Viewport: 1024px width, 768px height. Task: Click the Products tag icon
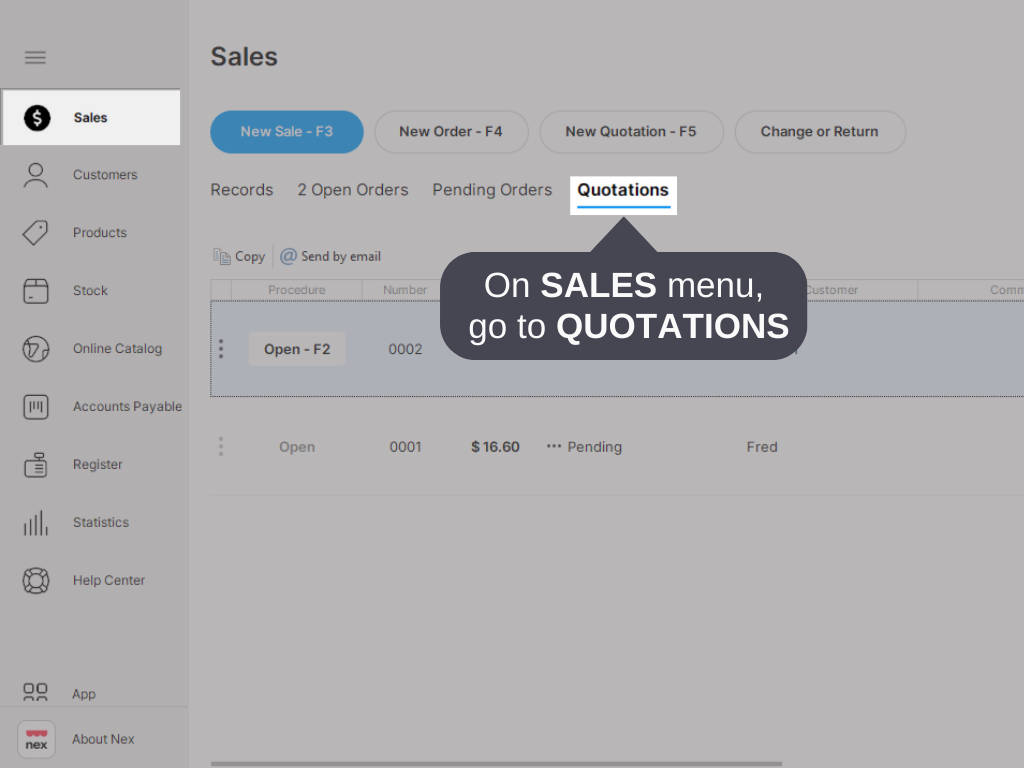(x=35, y=232)
